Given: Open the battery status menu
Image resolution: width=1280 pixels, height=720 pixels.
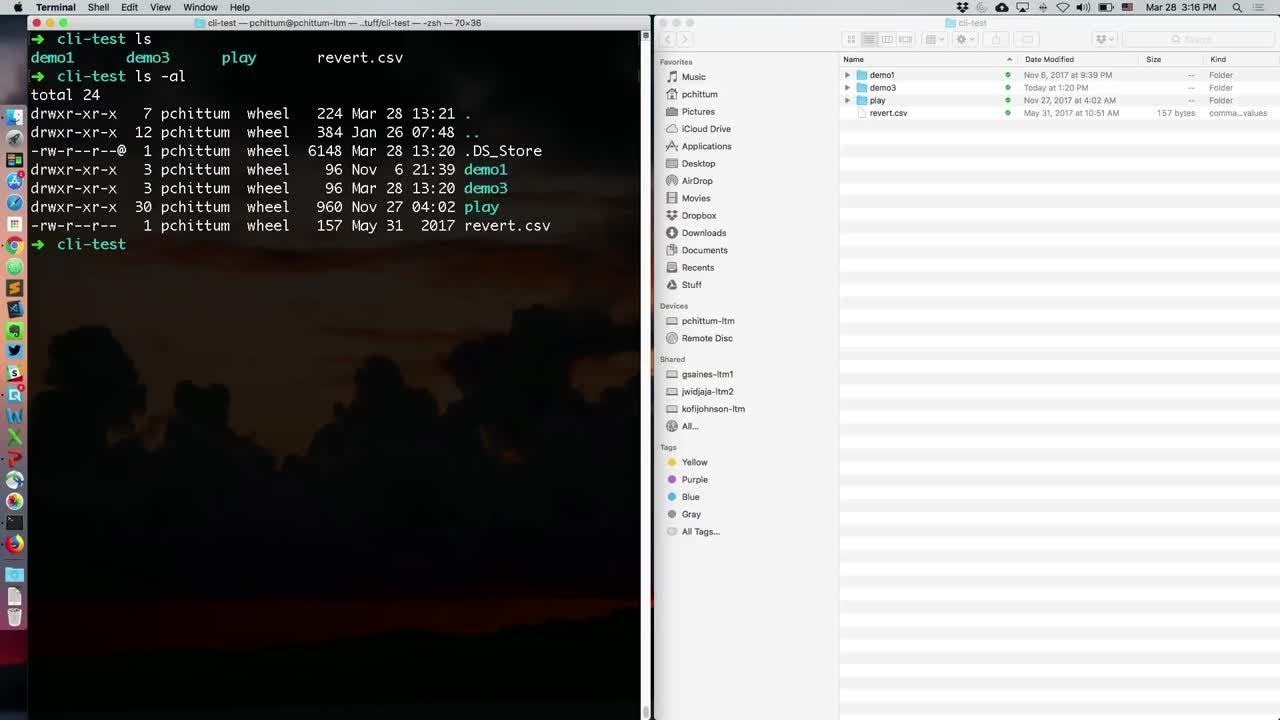Looking at the screenshot, I should pos(1105,7).
